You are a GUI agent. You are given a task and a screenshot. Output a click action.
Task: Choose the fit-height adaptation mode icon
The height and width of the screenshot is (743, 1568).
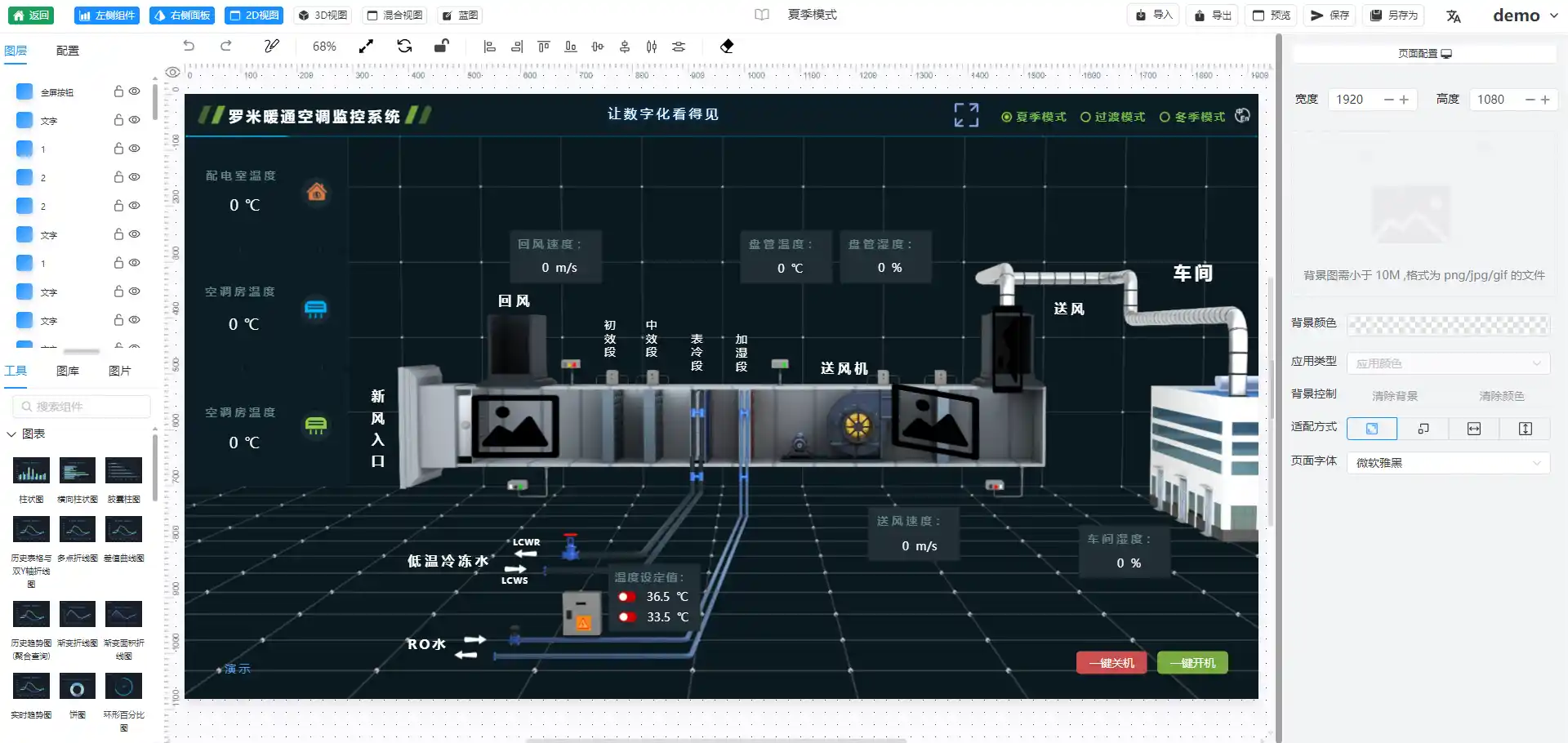click(x=1526, y=429)
